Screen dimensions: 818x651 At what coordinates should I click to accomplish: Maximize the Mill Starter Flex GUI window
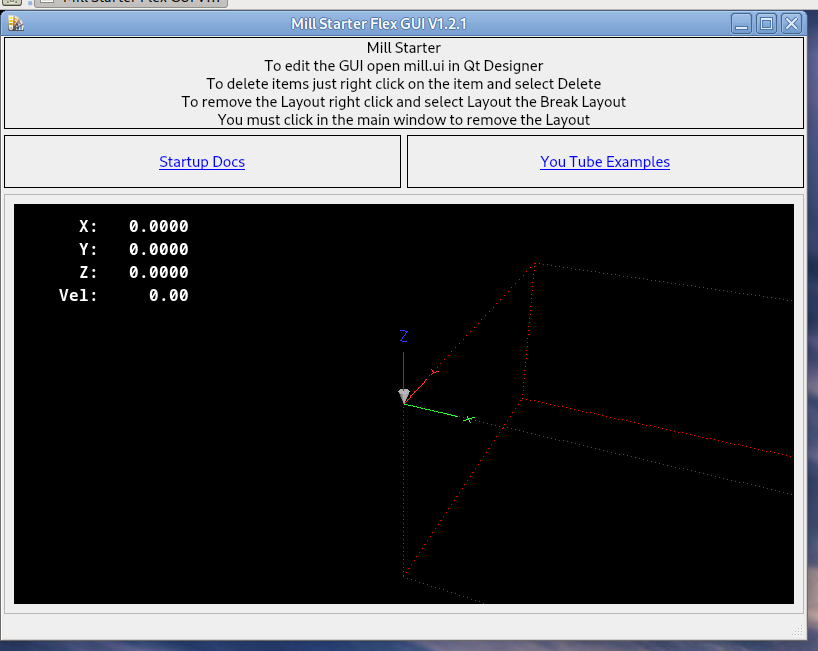(x=766, y=23)
